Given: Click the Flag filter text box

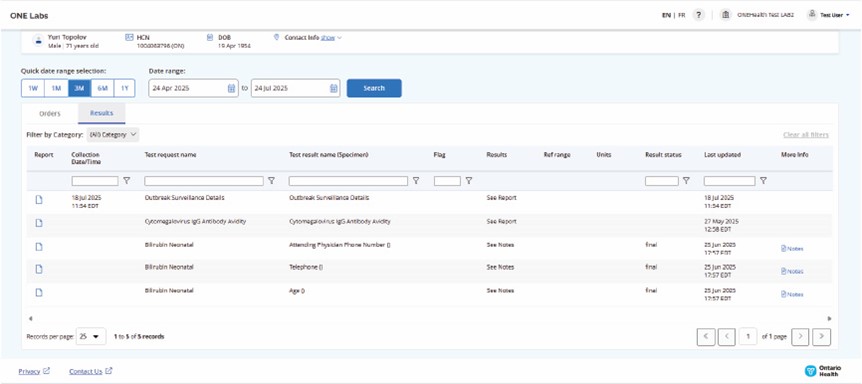Looking at the screenshot, I should click(x=447, y=181).
